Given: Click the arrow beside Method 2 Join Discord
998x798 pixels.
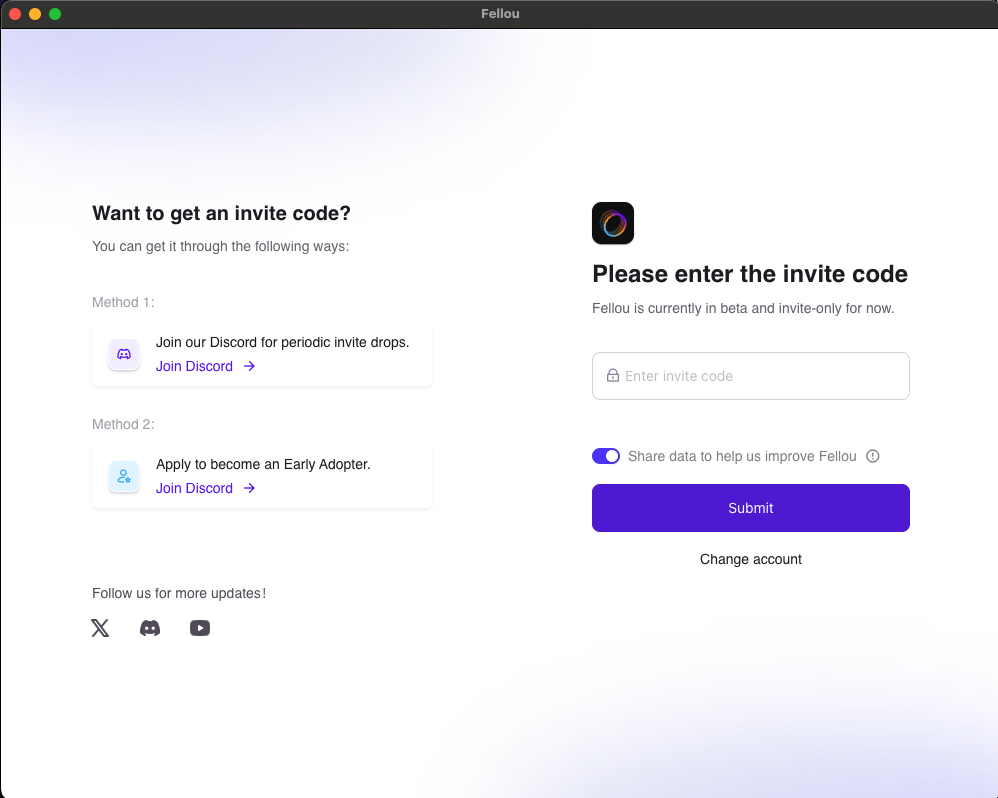Looking at the screenshot, I should tap(249, 488).
